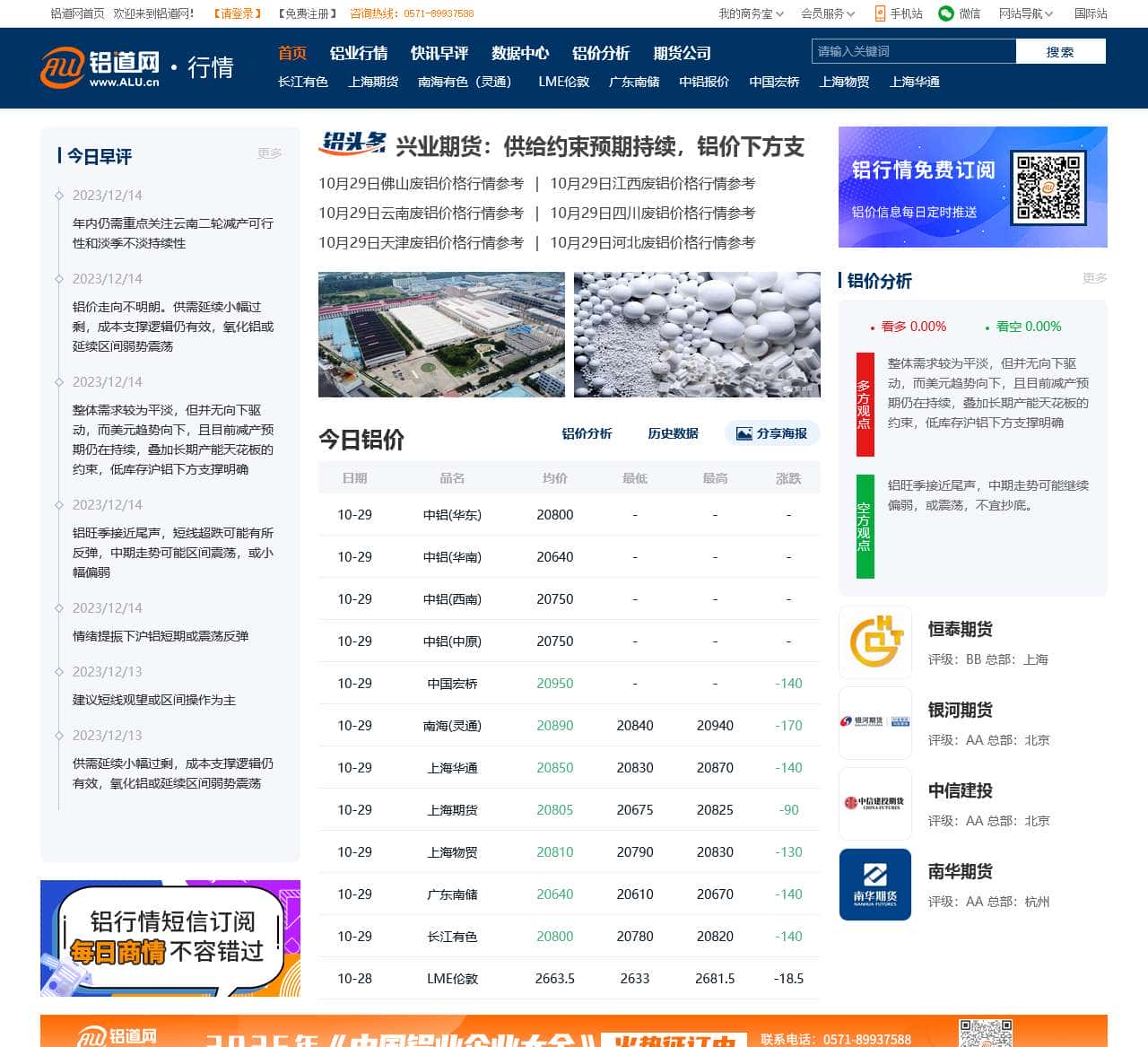
Task: Open the 期货公司 nav tab
Action: coord(683,53)
